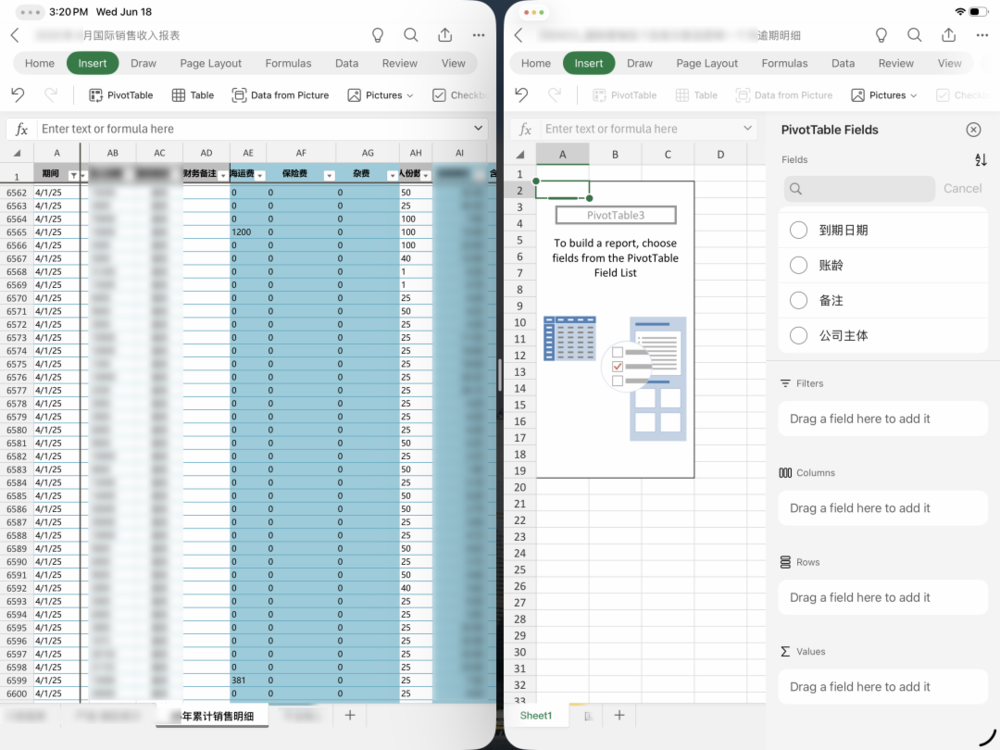
Task: Close the PivotTable Fields panel
Action: [973, 130]
